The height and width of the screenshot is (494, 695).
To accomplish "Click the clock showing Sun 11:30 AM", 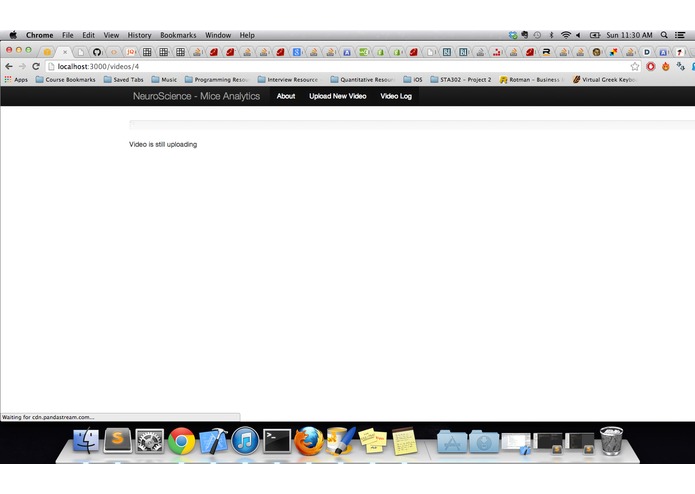I will pos(629,35).
